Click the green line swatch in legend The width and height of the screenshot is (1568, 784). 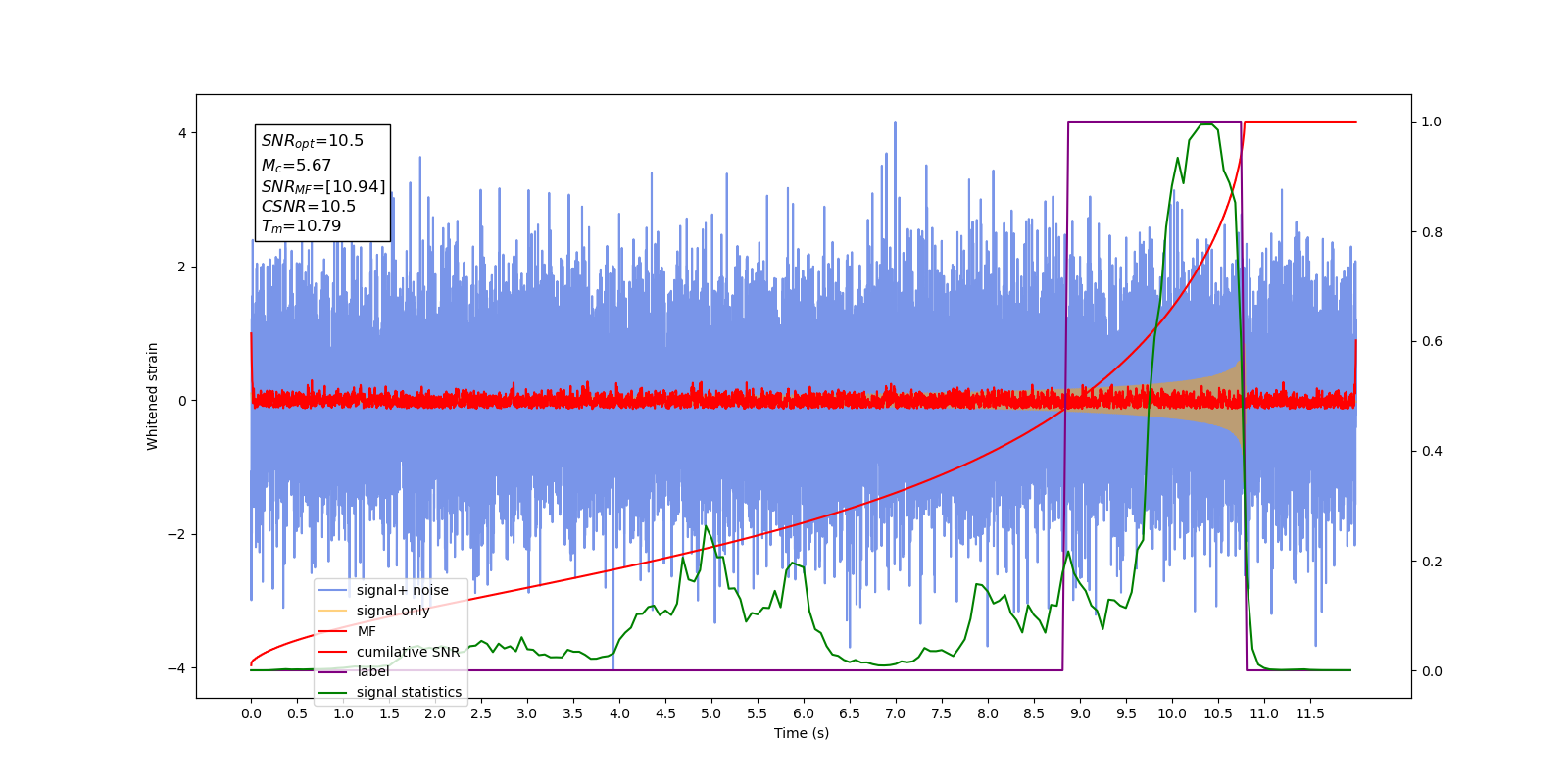pyautogui.click(x=334, y=692)
